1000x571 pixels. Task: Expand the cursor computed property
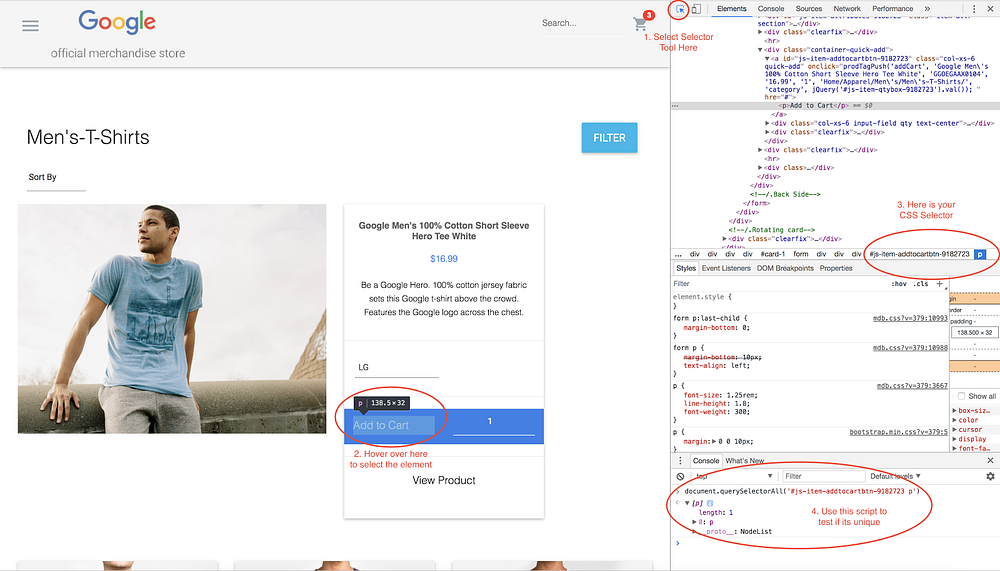[x=955, y=430]
